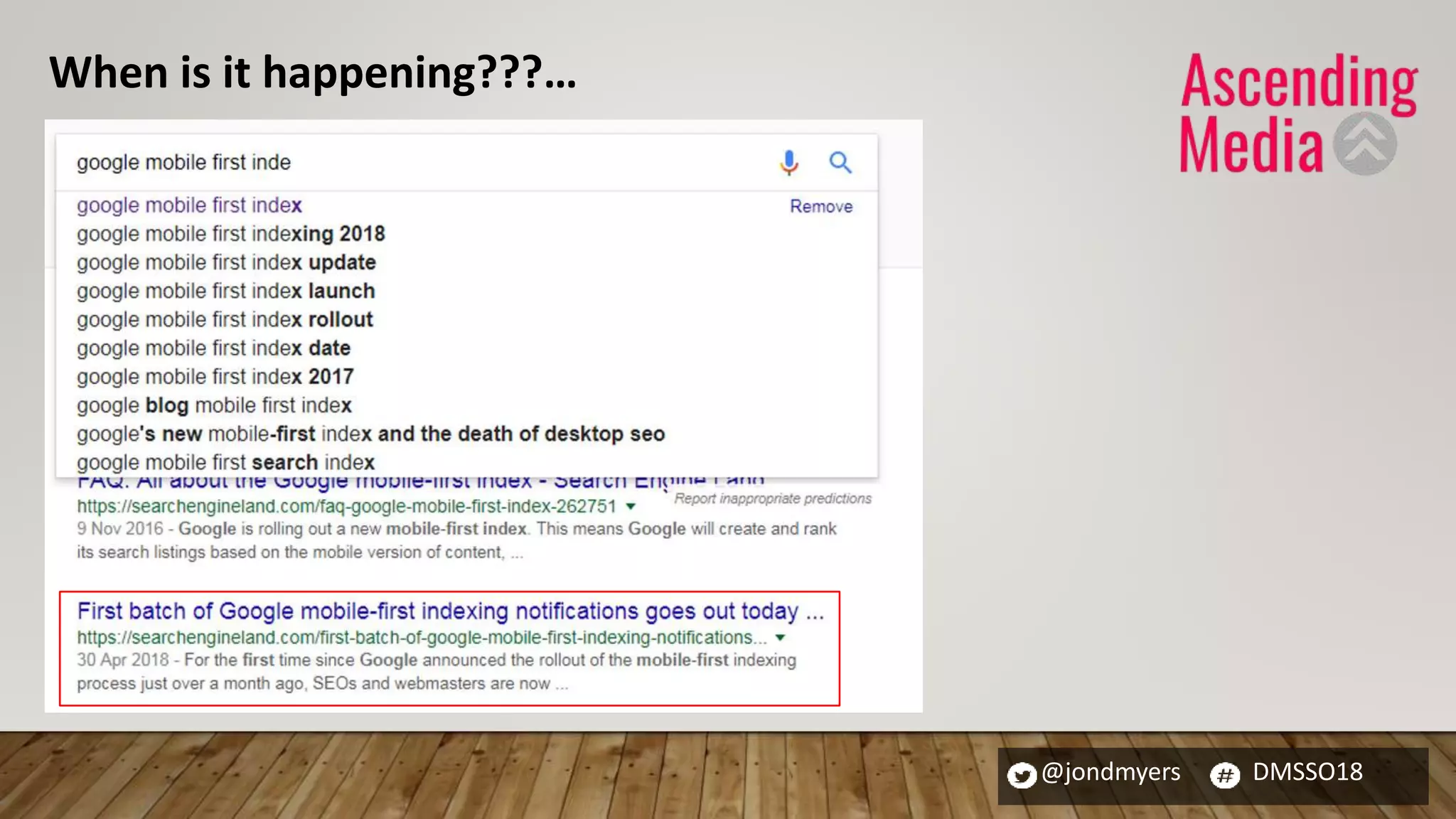Image resolution: width=1456 pixels, height=819 pixels.
Task: Expand the dropdown arrow after the faq-google-mobile-first-index URL
Action: click(x=631, y=507)
